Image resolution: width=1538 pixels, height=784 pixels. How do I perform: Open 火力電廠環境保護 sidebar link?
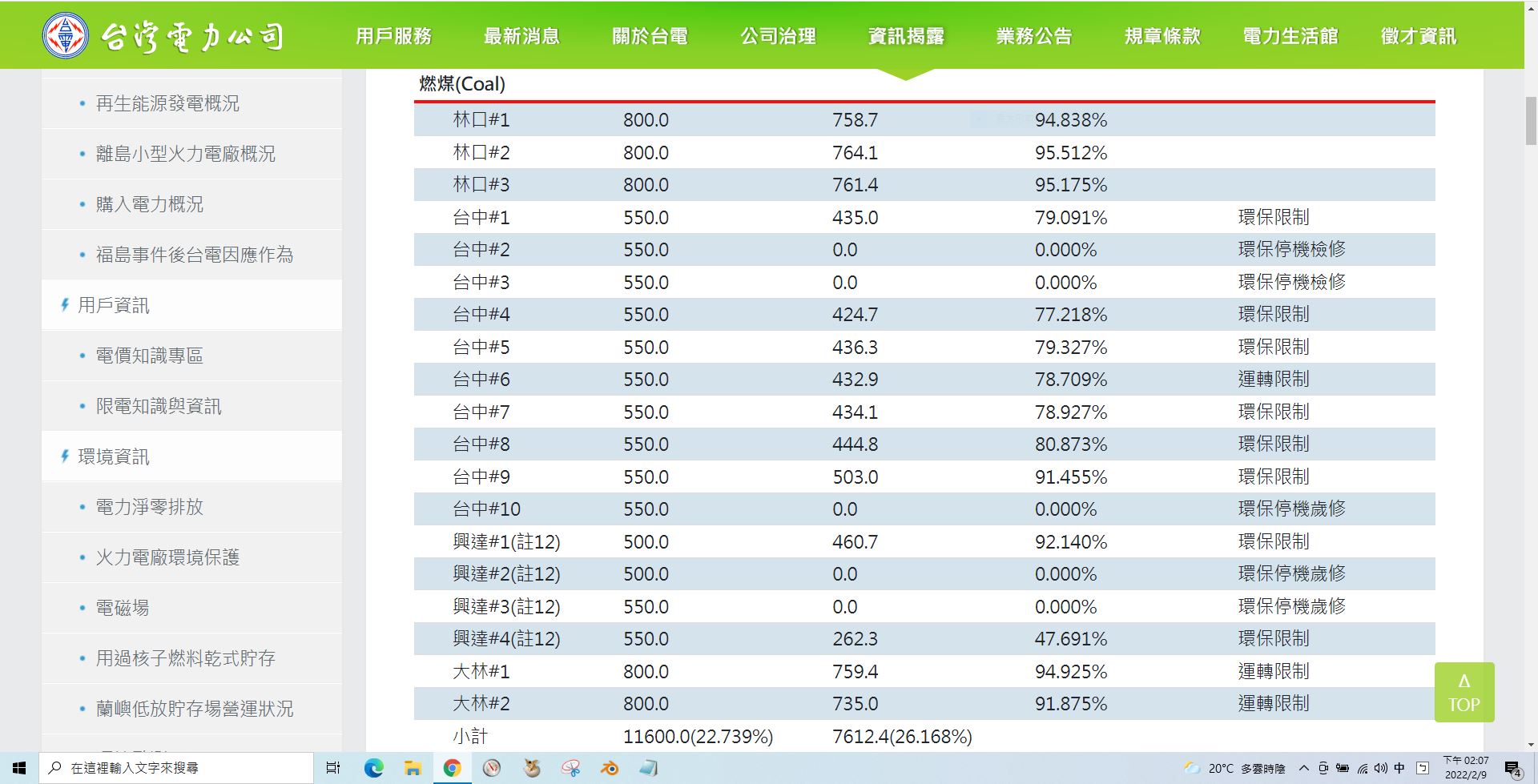pyautogui.click(x=167, y=557)
